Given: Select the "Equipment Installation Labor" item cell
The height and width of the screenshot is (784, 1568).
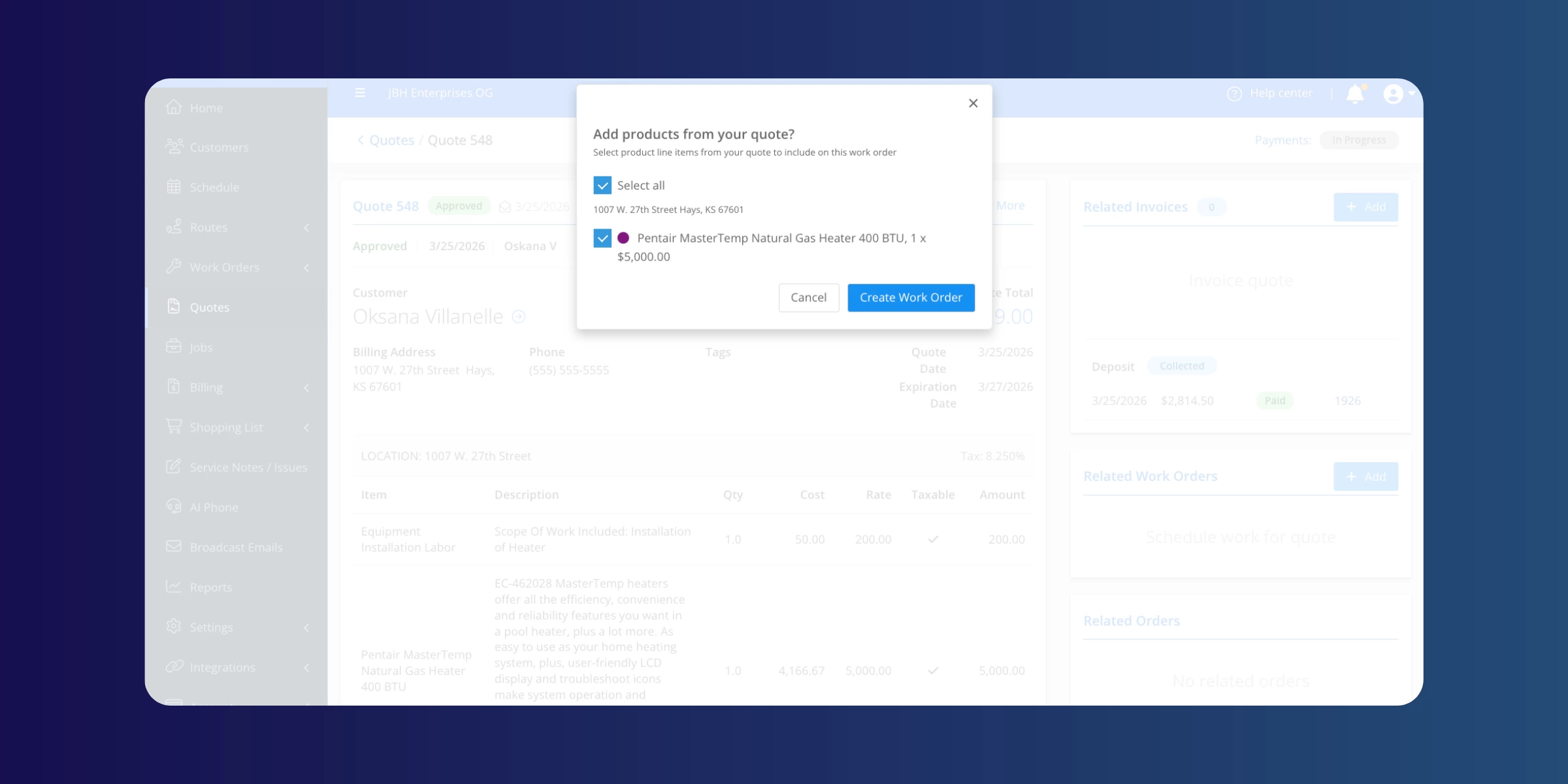Looking at the screenshot, I should pyautogui.click(x=408, y=540).
